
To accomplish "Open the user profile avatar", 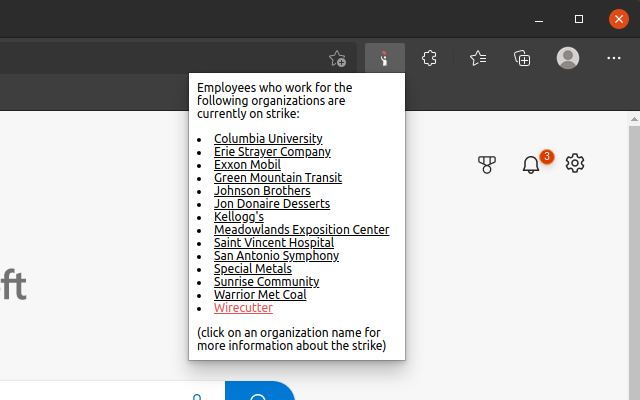I will point(568,58).
